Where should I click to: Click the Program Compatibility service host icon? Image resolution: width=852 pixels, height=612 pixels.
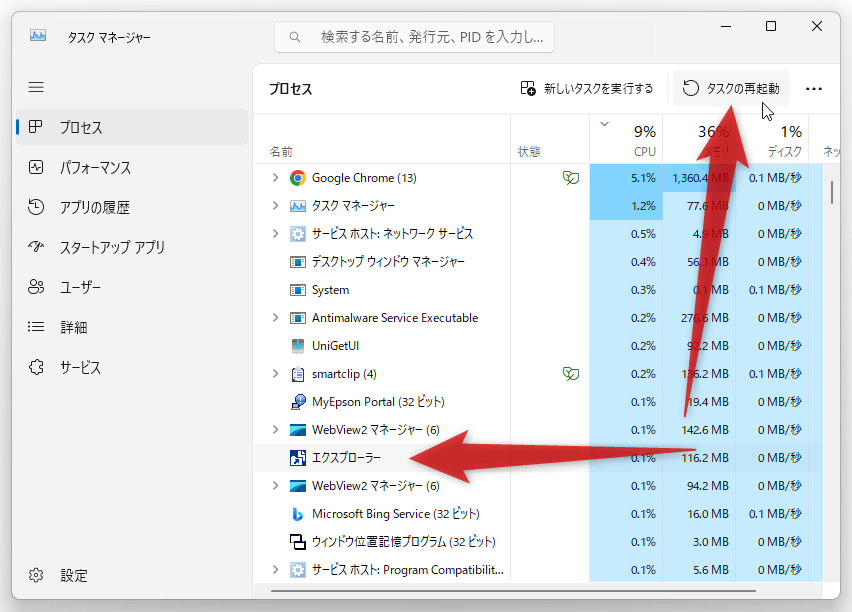(298, 570)
